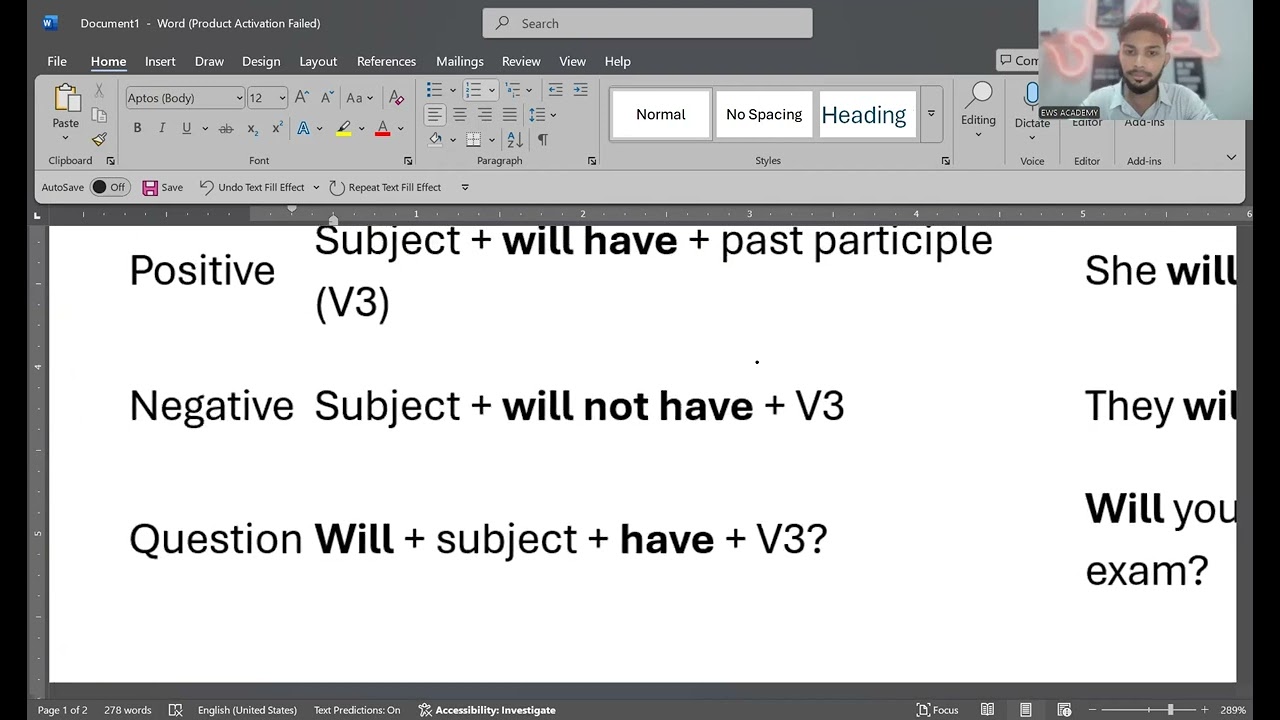This screenshot has width=1280, height=720.
Task: Switch to the References tab
Action: pos(386,61)
